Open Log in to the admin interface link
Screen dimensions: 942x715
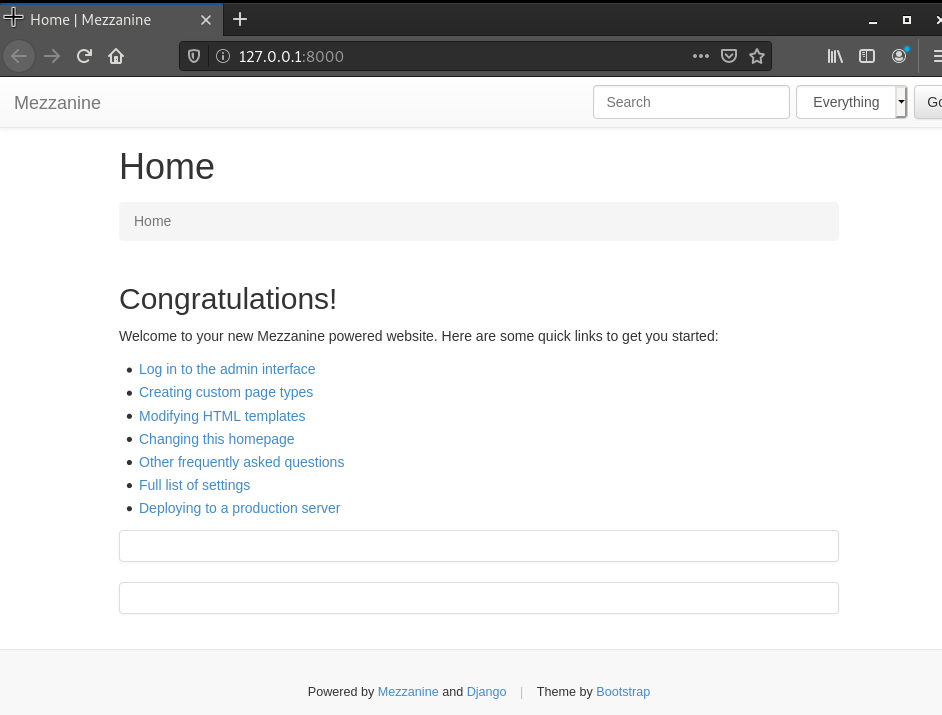pyautogui.click(x=227, y=369)
